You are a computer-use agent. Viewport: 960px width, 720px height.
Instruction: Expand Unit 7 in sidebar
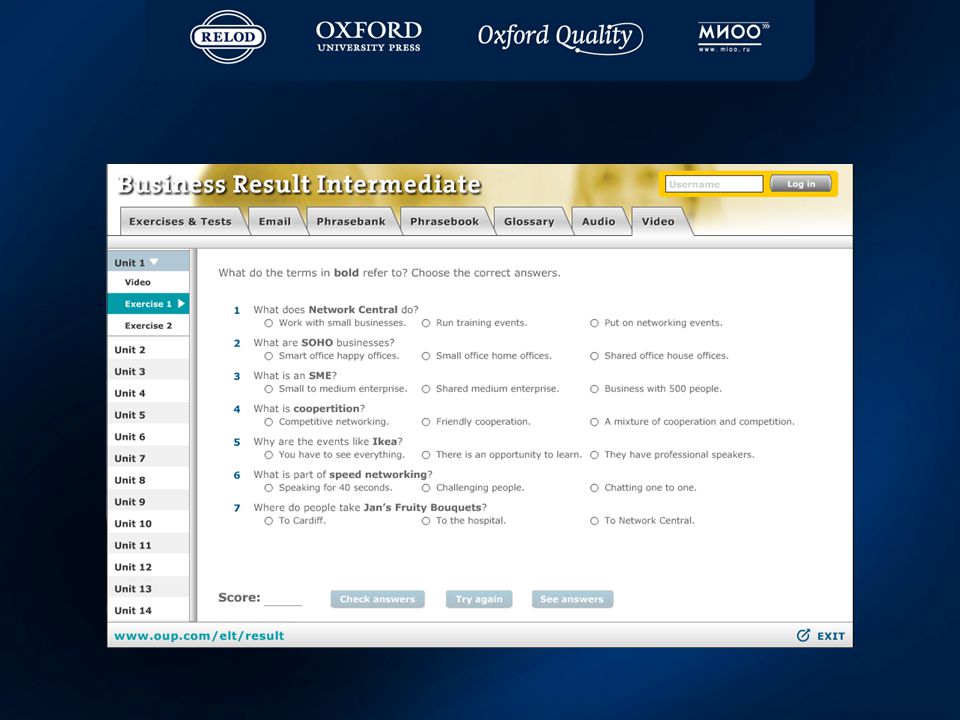[x=148, y=459]
